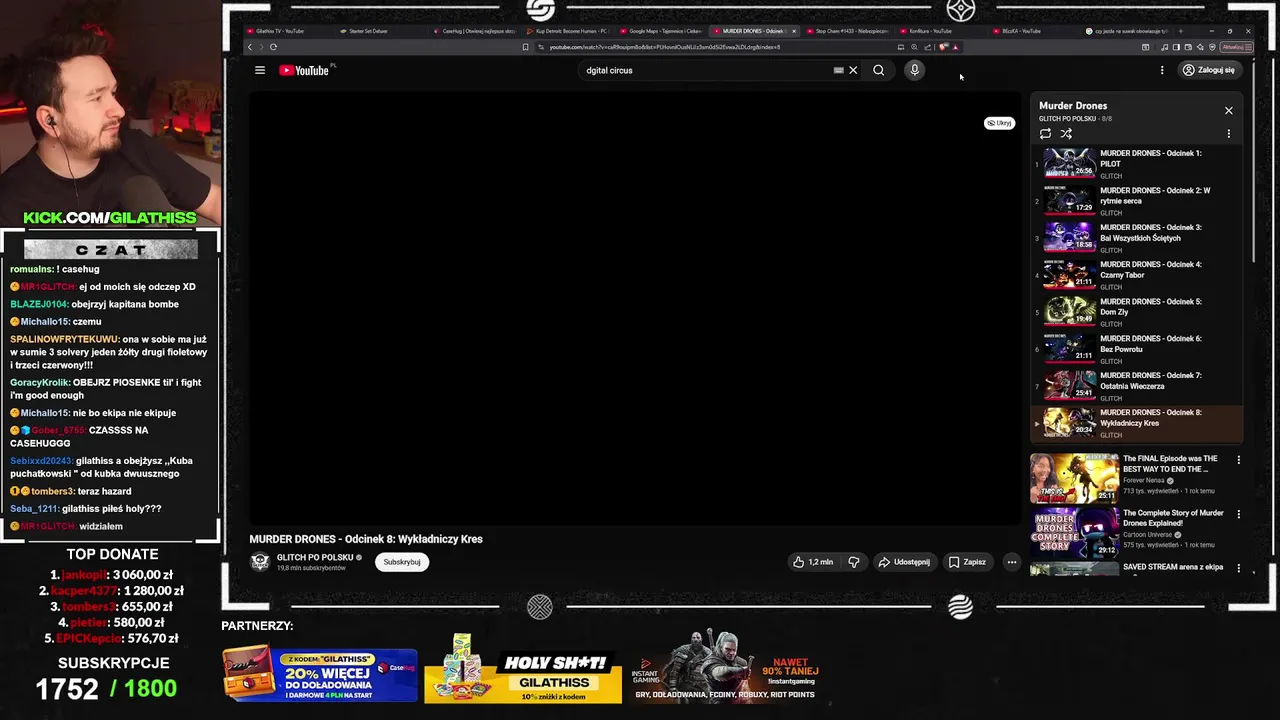Screen dimensions: 1280x720
Task: Open YouTube settings three-dot menu near sign-in
Action: coord(1162,70)
